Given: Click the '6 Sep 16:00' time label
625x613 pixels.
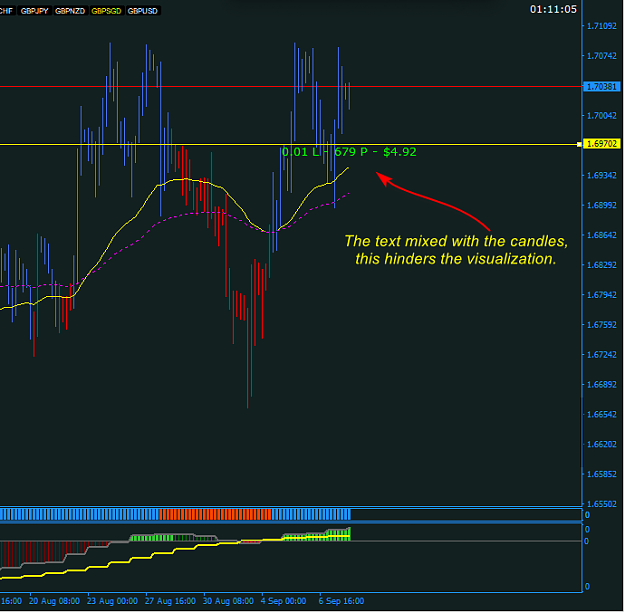Looking at the screenshot, I should tap(341, 601).
